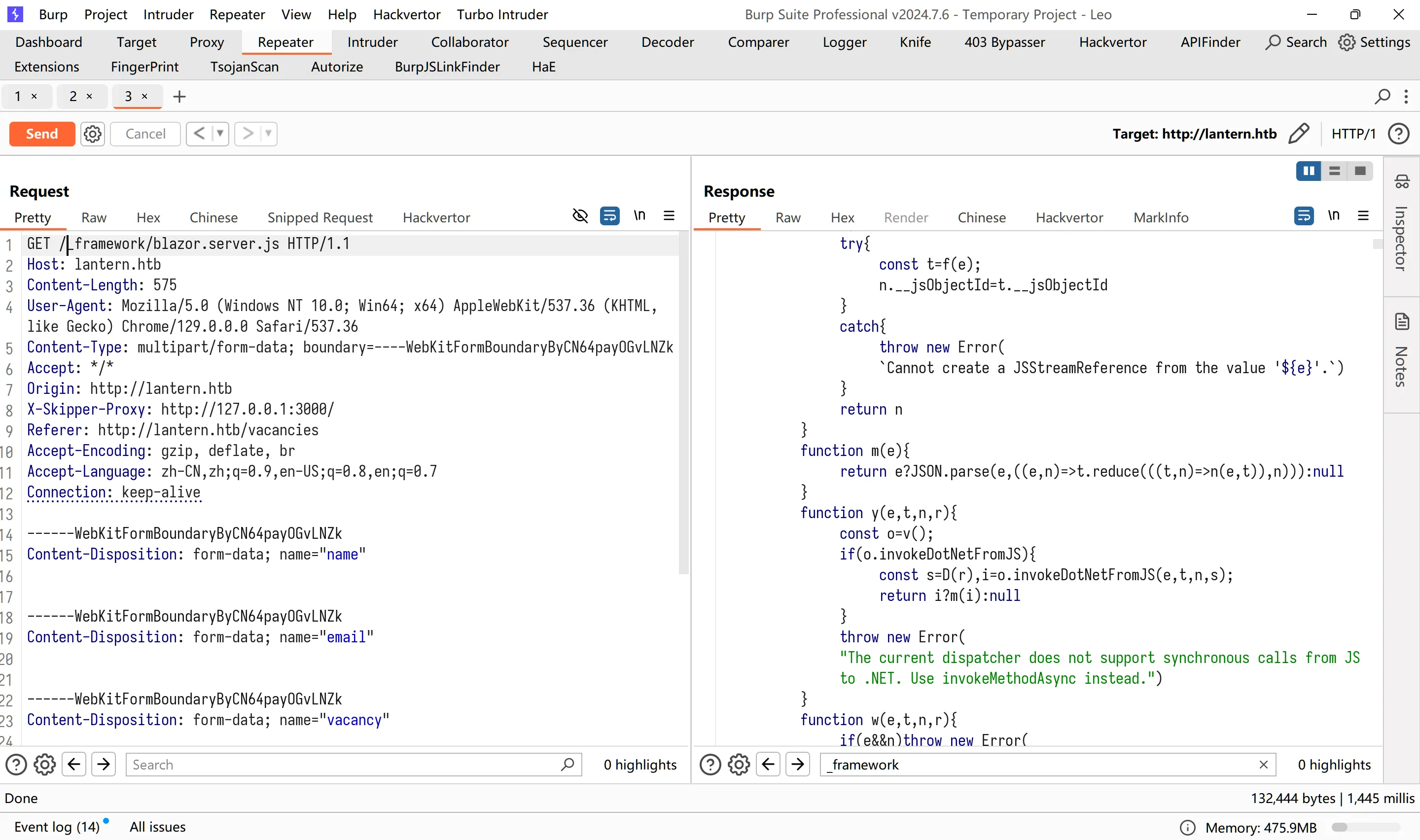Toggle non-printable \n characters in Response pane
The image size is (1420, 840).
pos(1334,215)
